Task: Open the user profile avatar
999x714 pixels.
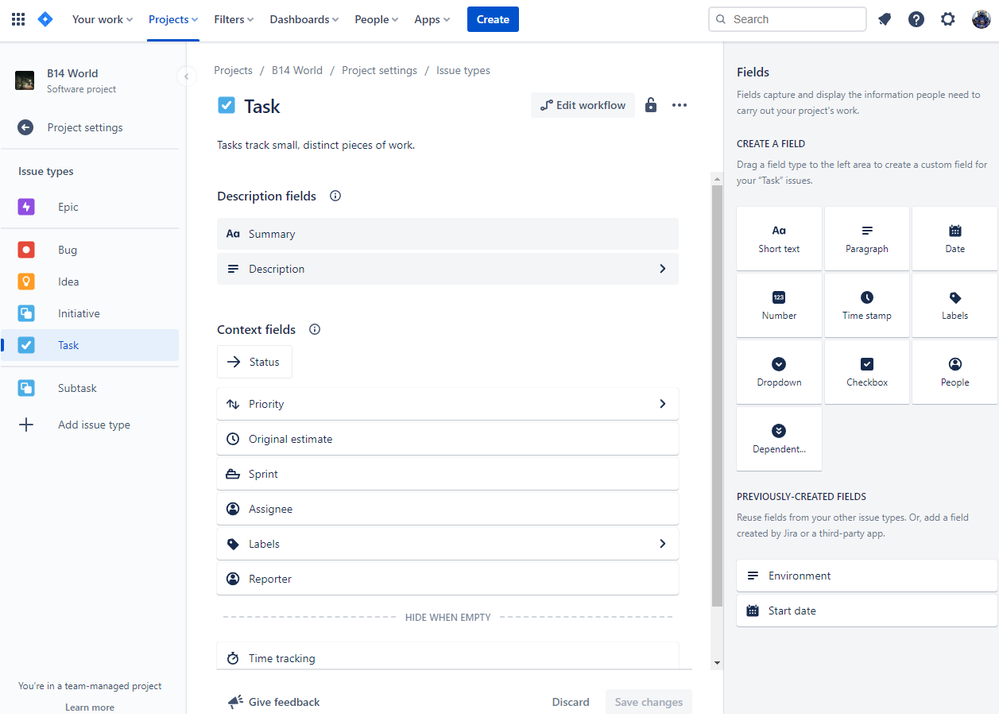Action: point(981,19)
